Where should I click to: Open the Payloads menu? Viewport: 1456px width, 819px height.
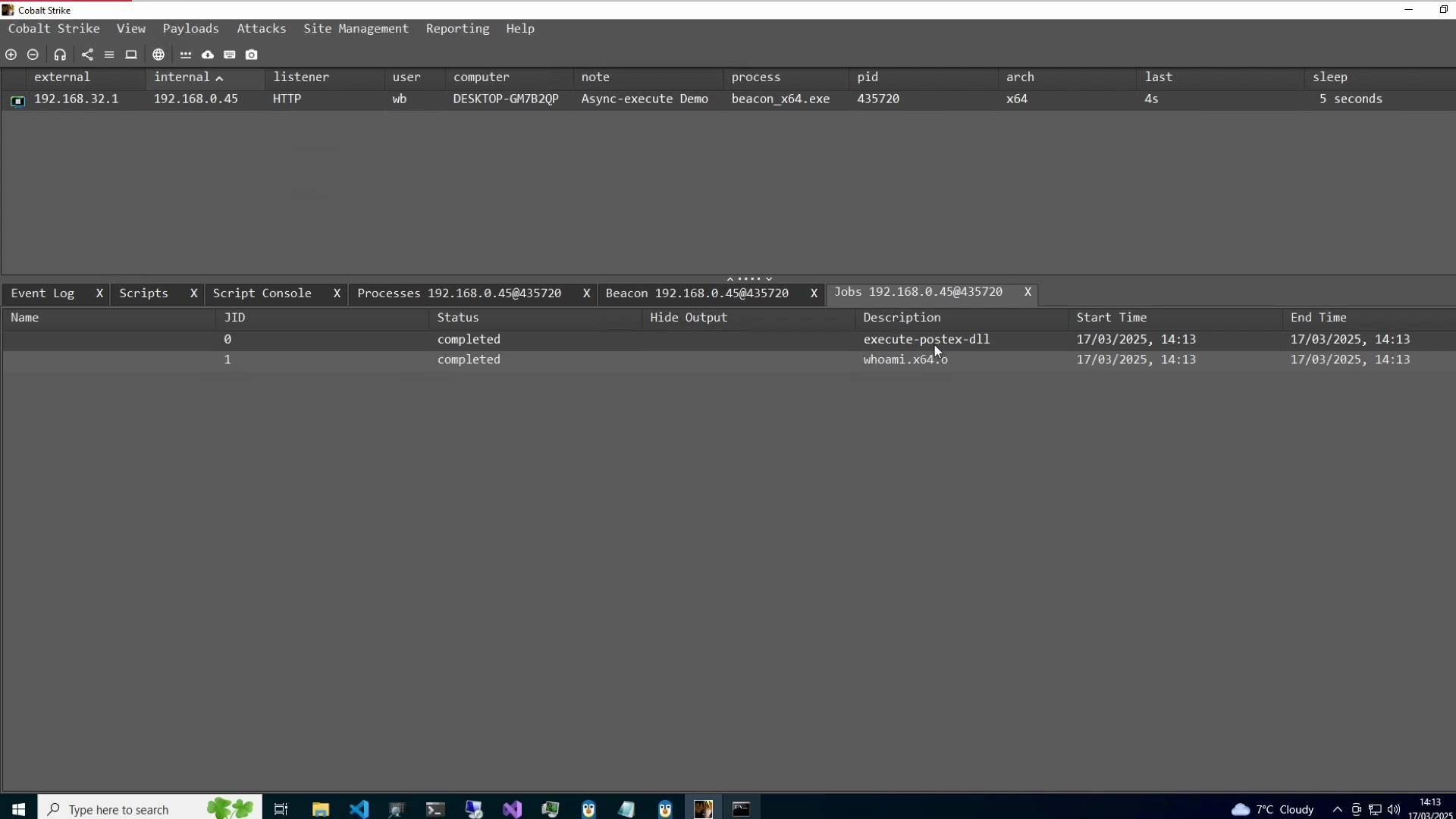pyautogui.click(x=190, y=29)
